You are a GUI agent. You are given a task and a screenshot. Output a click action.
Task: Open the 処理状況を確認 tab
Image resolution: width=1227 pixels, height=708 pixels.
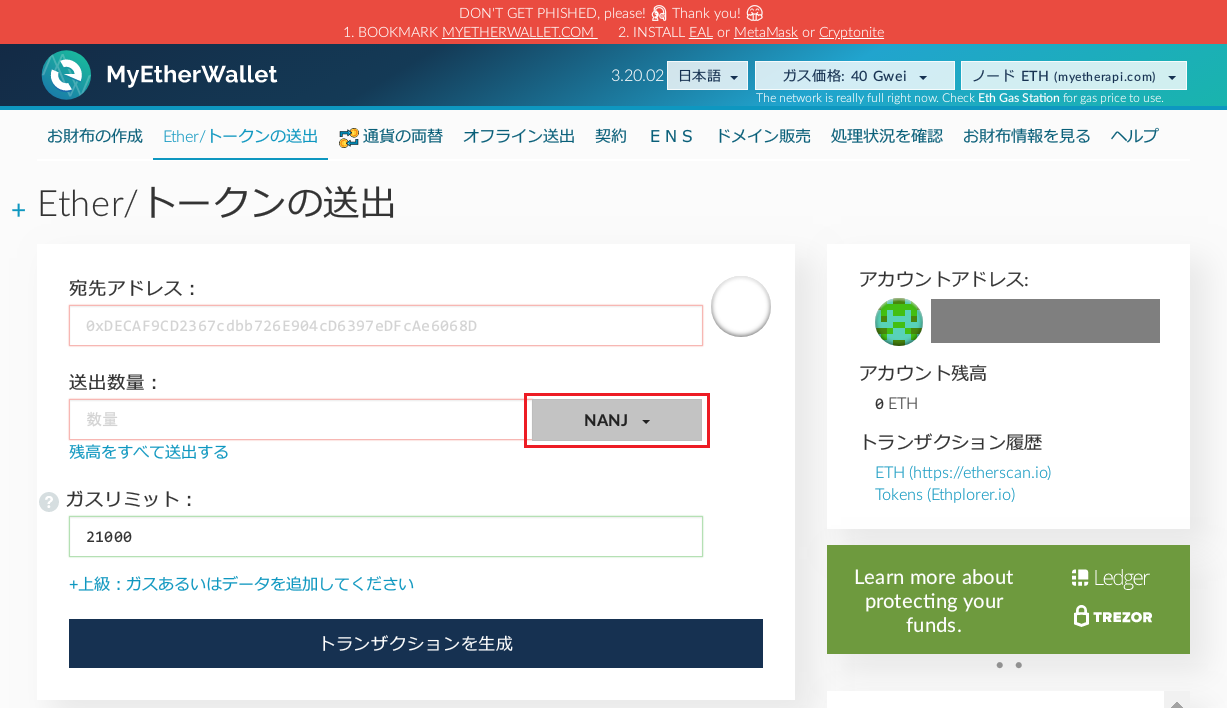pyautogui.click(x=887, y=136)
